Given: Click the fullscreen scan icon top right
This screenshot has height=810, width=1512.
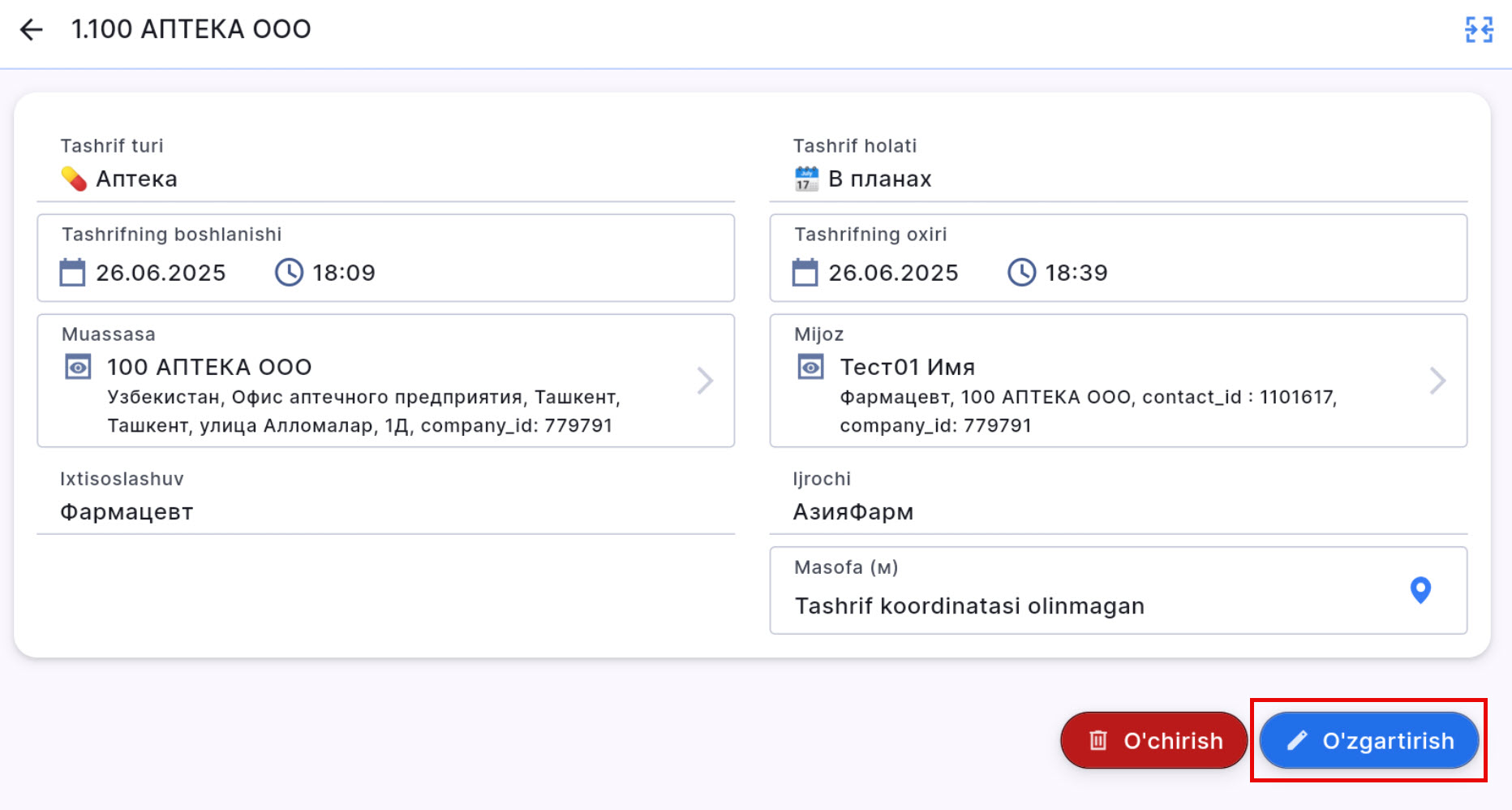Looking at the screenshot, I should pyautogui.click(x=1478, y=30).
